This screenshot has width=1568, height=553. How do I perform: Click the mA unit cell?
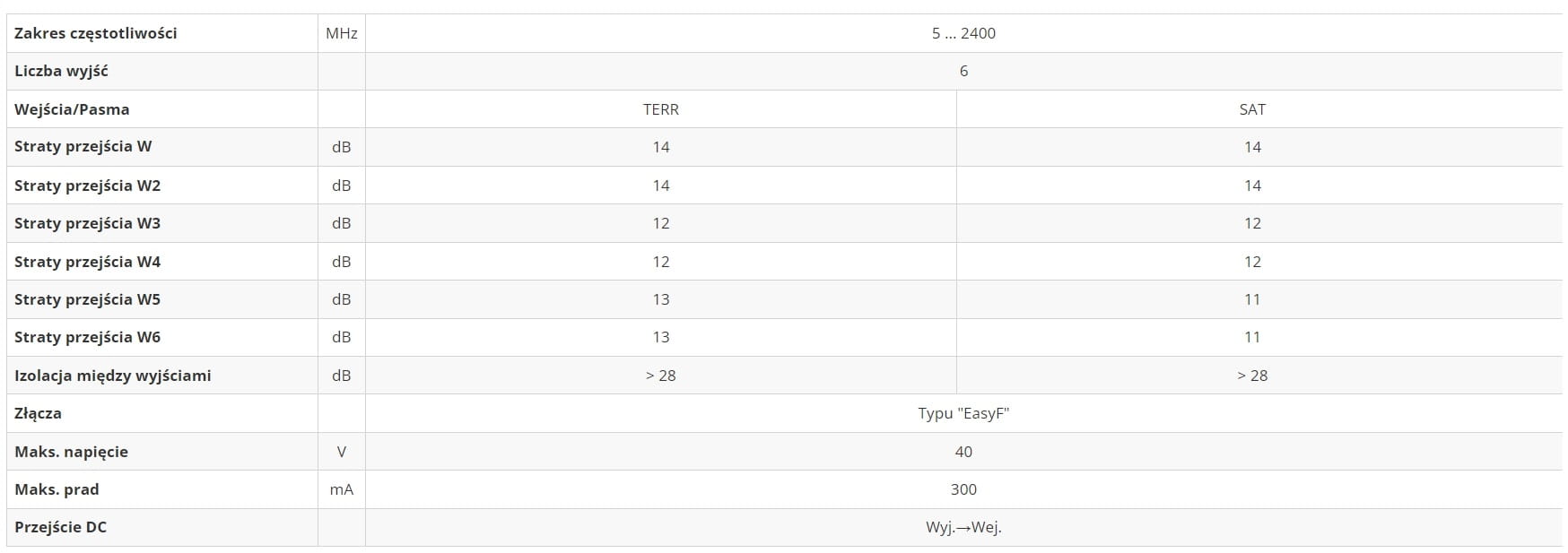pos(342,489)
